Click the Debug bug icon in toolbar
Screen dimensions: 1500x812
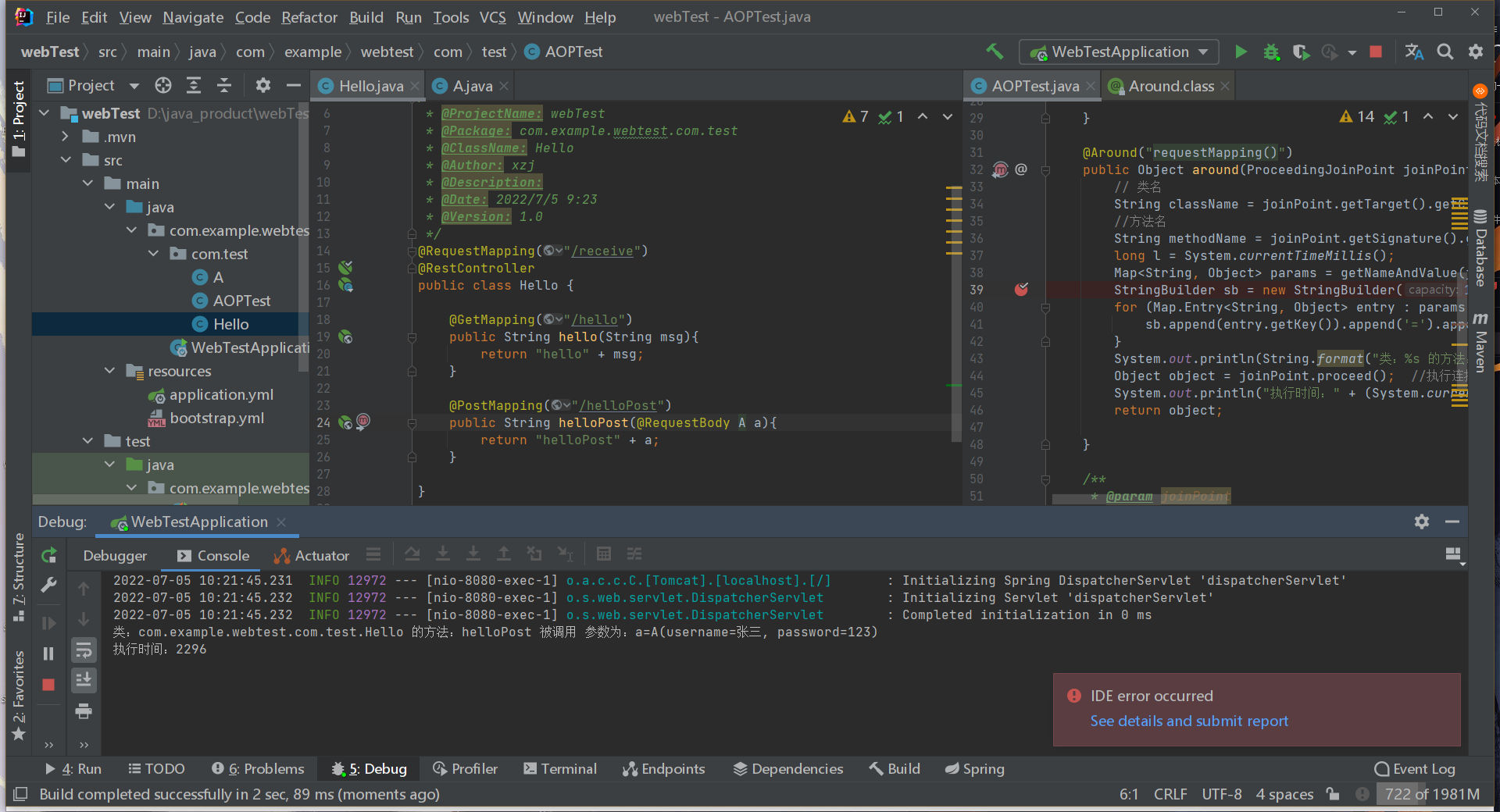1271,52
